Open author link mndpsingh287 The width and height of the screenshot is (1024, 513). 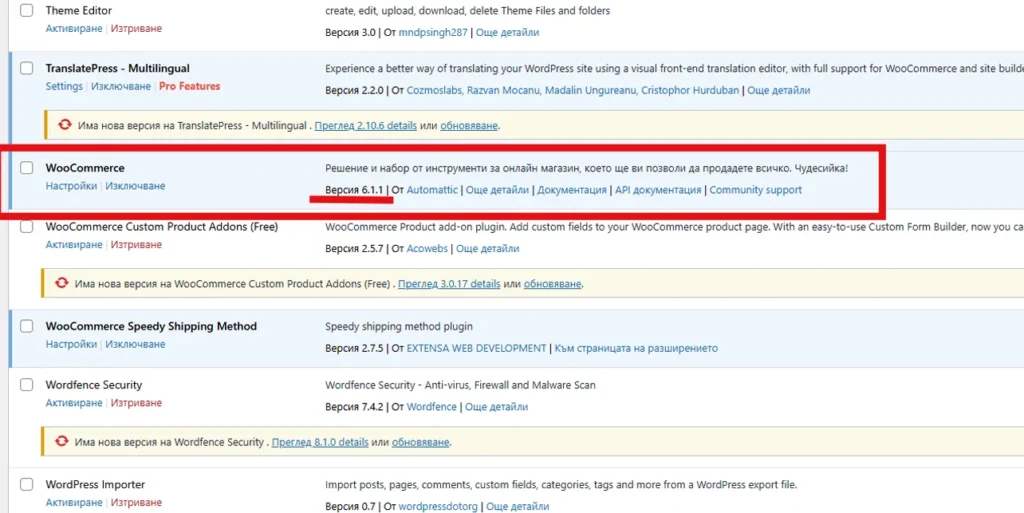[433, 33]
